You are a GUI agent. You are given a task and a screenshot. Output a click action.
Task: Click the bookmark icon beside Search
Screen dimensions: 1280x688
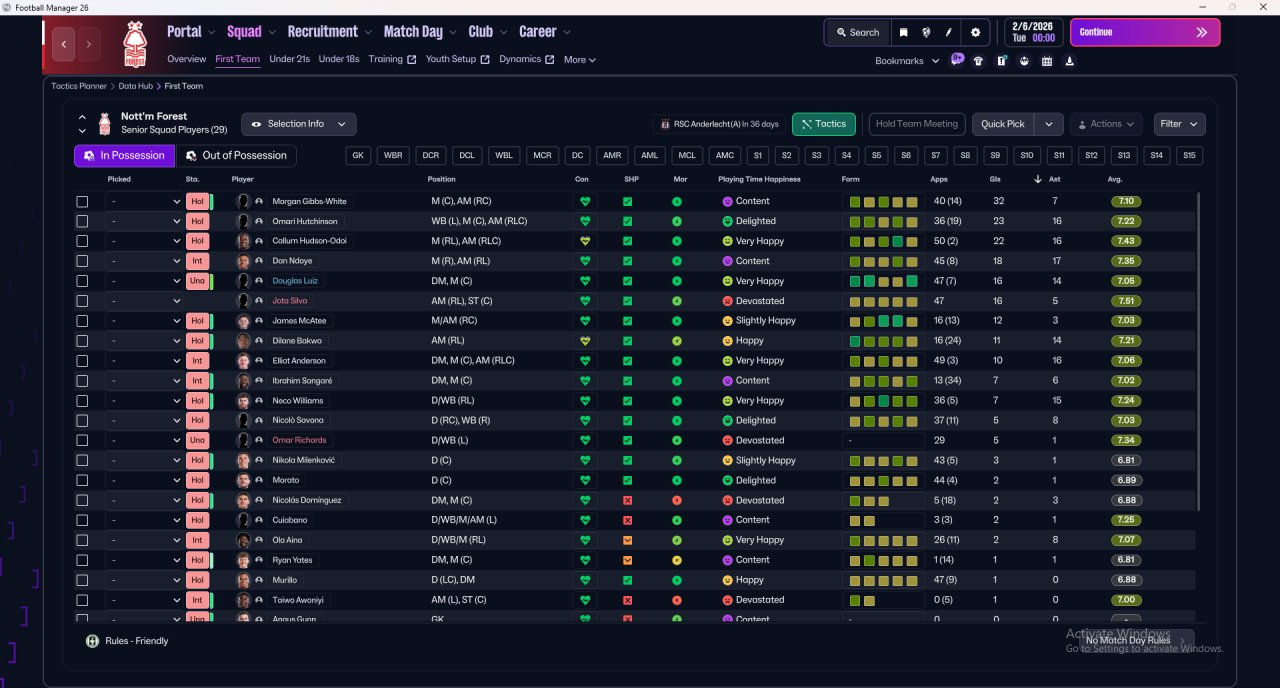point(904,32)
